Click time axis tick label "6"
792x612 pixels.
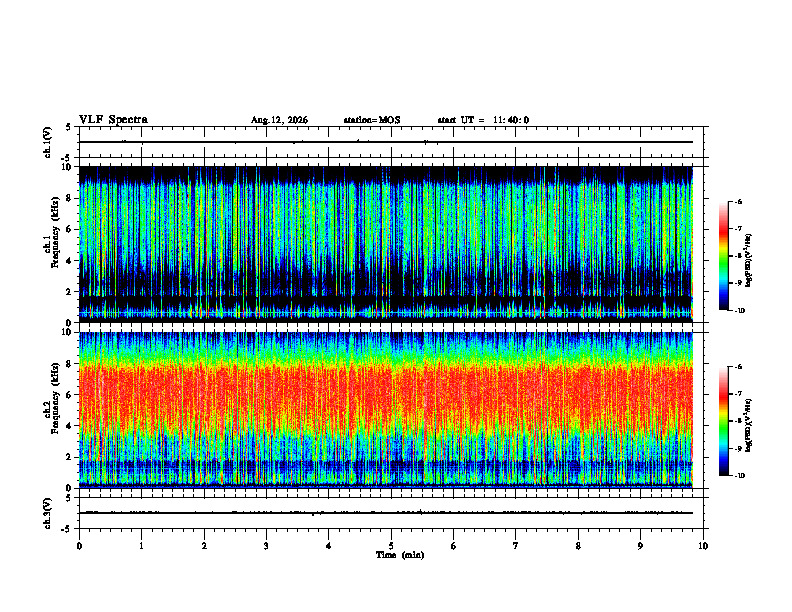click(454, 546)
